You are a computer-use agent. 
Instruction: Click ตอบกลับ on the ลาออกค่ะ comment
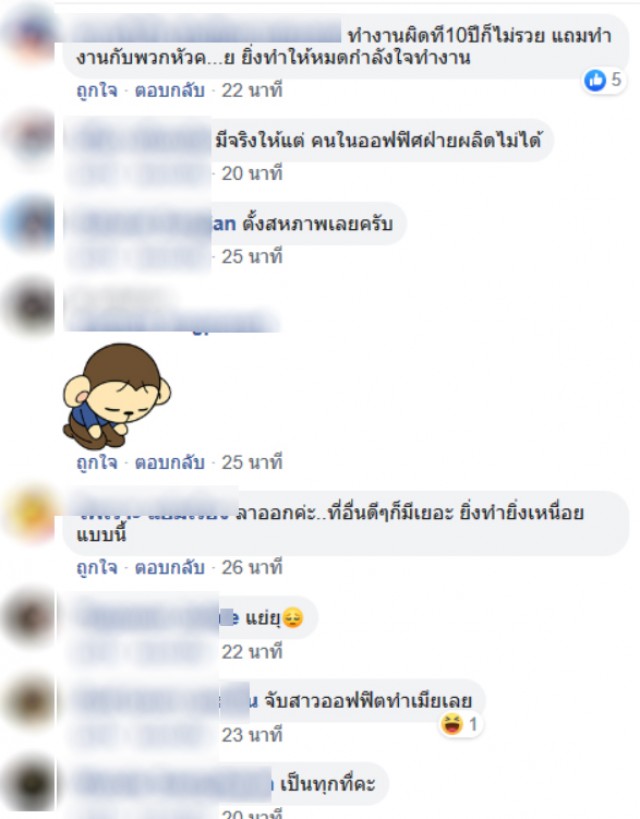[169, 567]
